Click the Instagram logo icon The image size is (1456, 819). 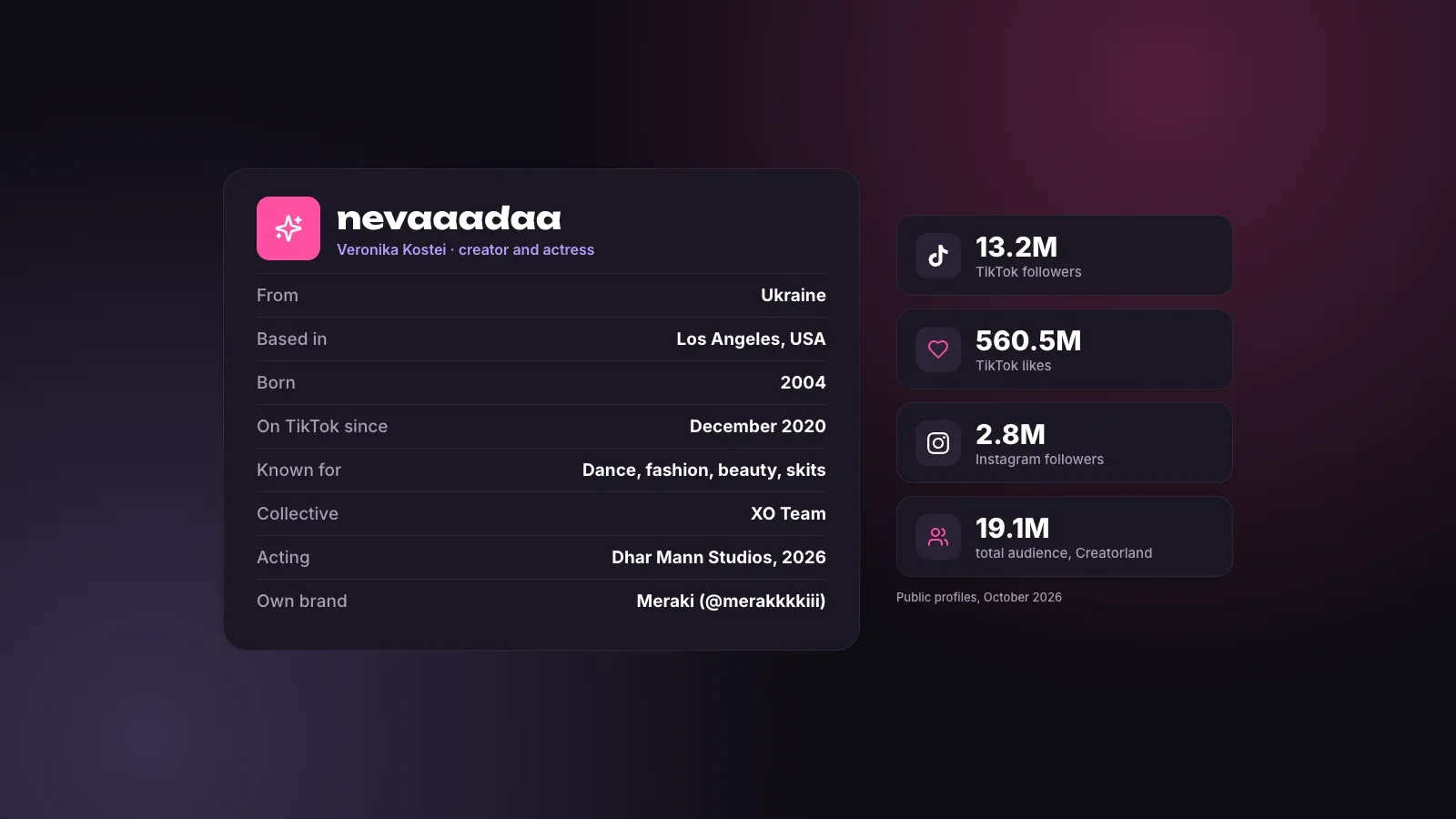(938, 443)
